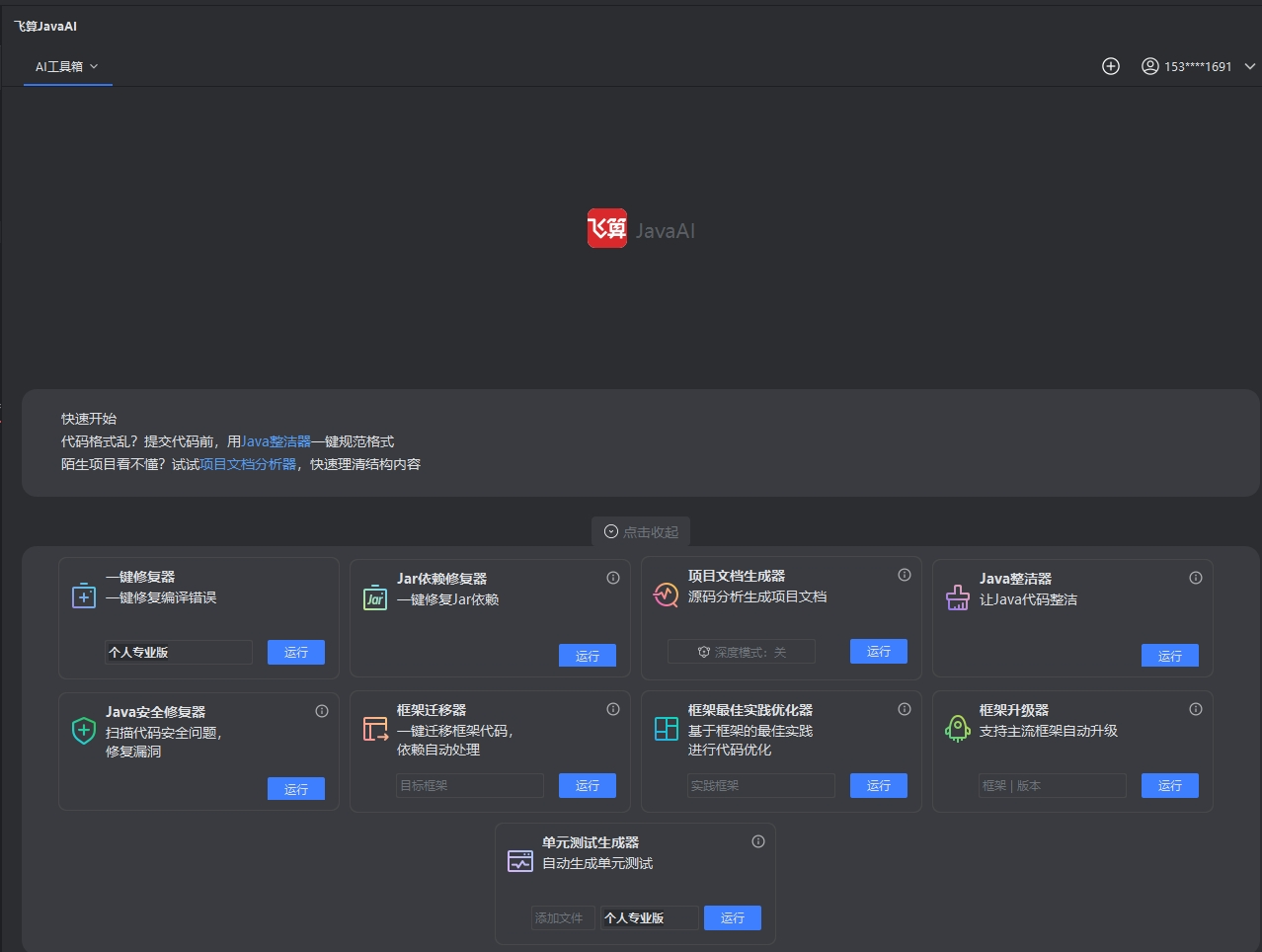Click the 一键修复编译错误 description
The image size is (1262, 952).
coord(161,597)
